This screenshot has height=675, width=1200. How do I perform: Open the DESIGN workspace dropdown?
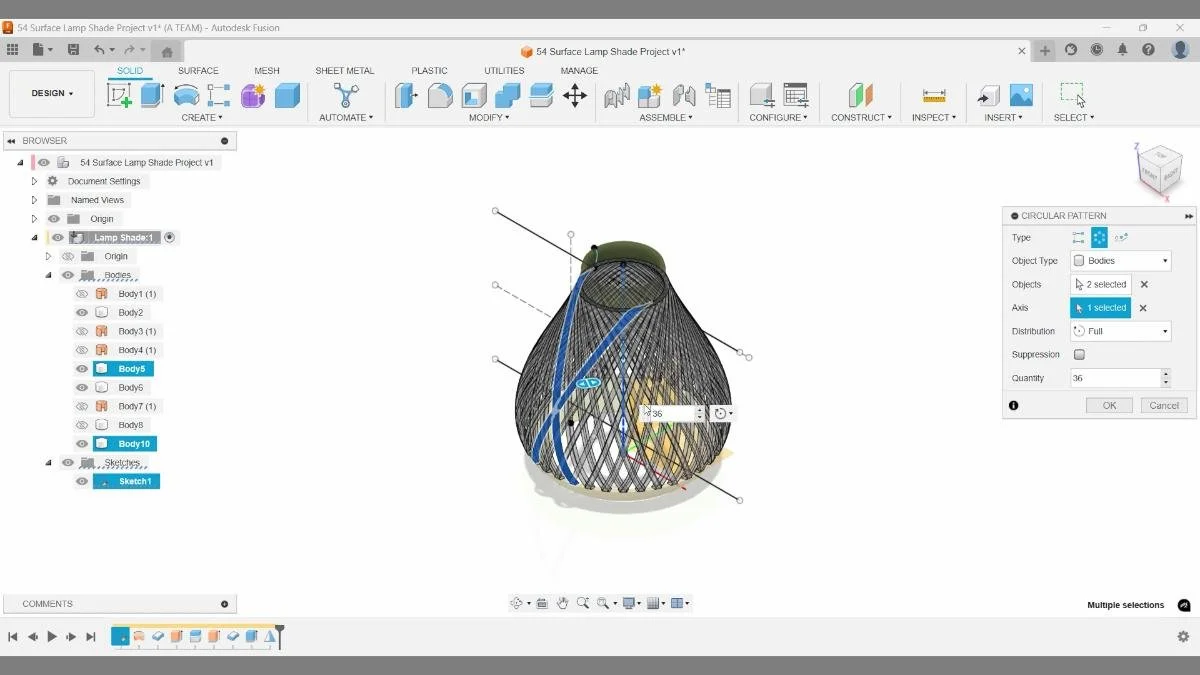click(x=52, y=94)
